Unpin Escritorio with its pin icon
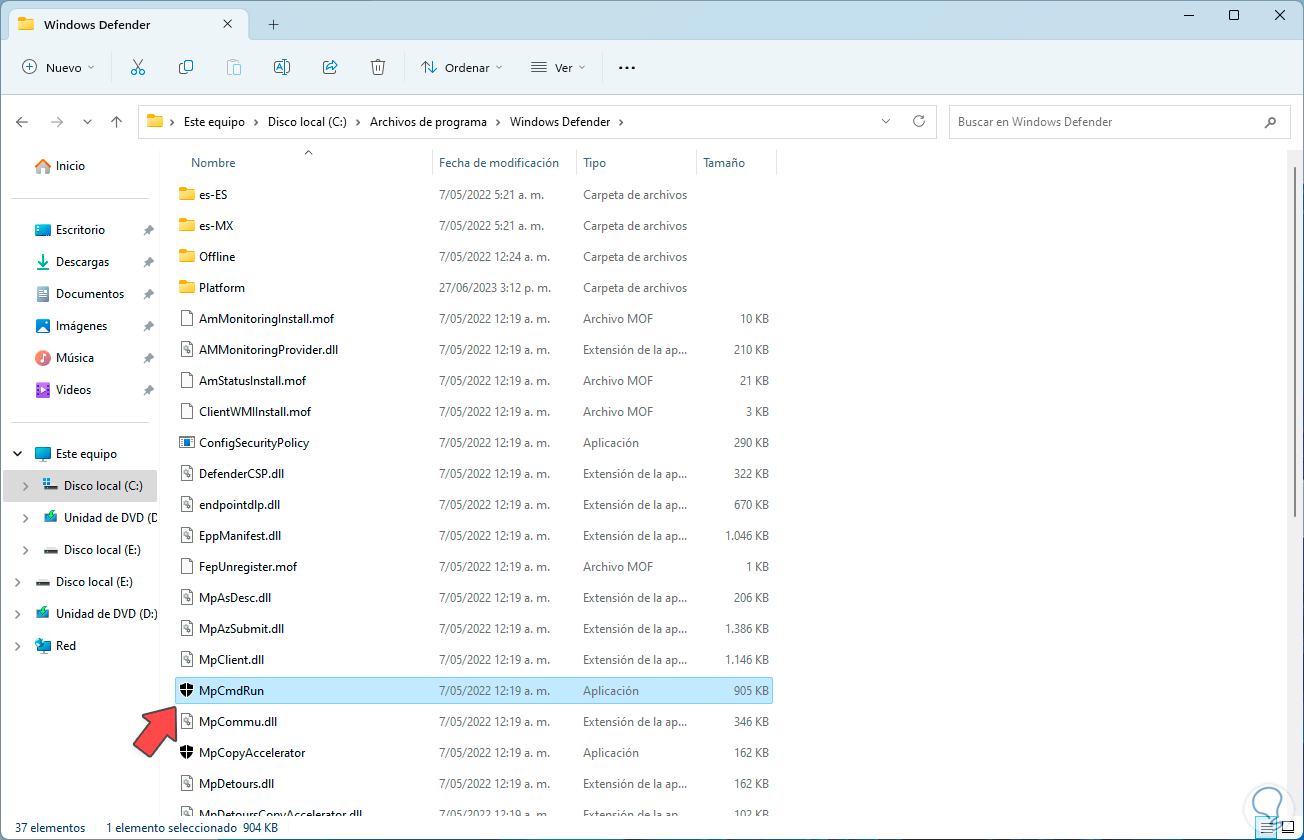Image resolution: width=1304 pixels, height=840 pixels. point(148,230)
